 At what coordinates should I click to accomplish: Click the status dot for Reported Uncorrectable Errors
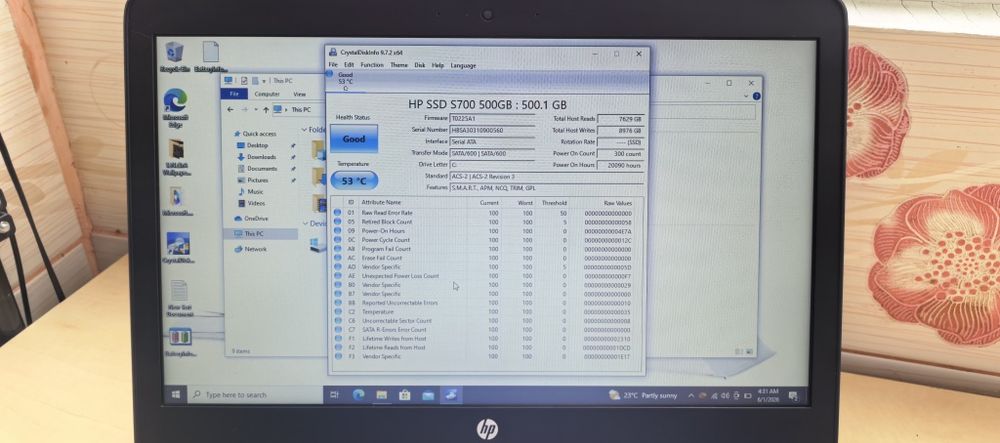pyautogui.click(x=337, y=303)
